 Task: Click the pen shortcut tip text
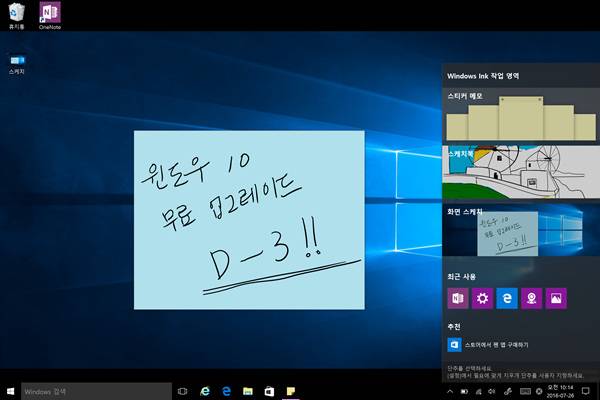516,372
